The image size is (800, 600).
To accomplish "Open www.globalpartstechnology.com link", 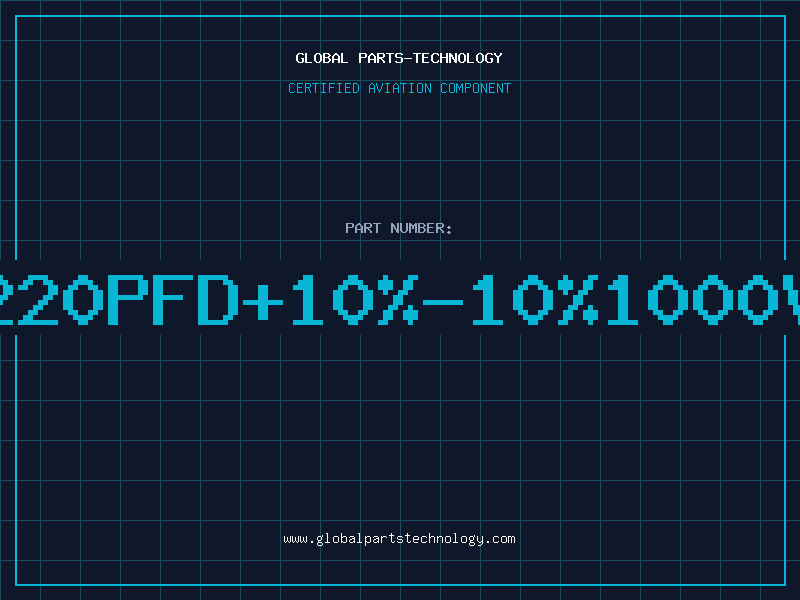I will [399, 539].
